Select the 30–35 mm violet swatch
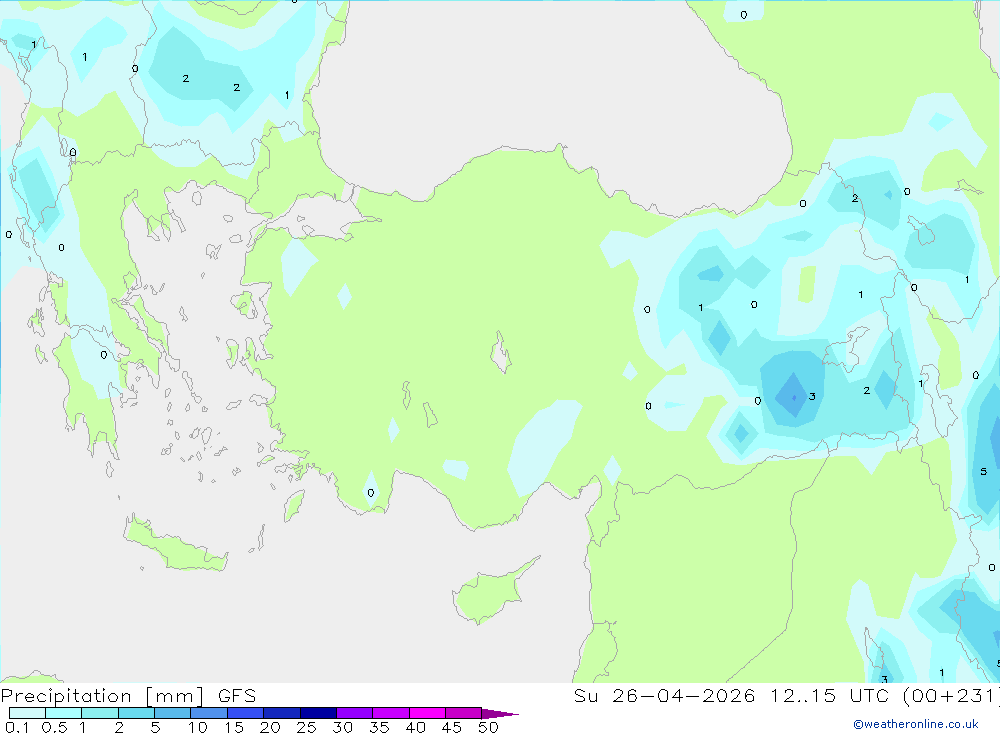This screenshot has width=1000, height=733. click(x=355, y=713)
